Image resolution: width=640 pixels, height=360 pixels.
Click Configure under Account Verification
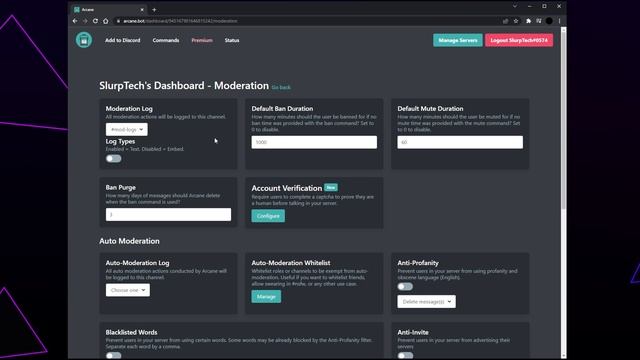tap(268, 216)
